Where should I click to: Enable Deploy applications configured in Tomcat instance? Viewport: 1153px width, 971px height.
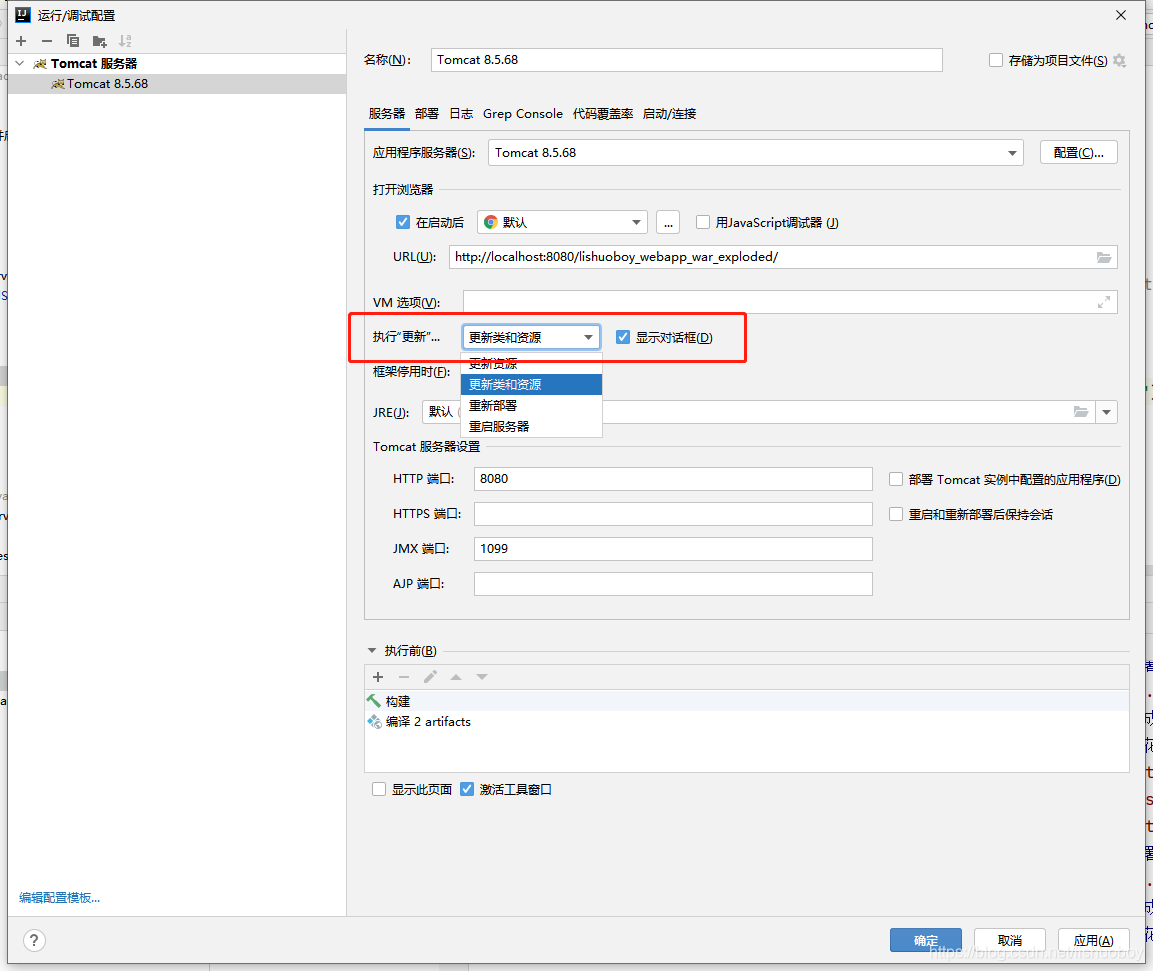click(896, 479)
